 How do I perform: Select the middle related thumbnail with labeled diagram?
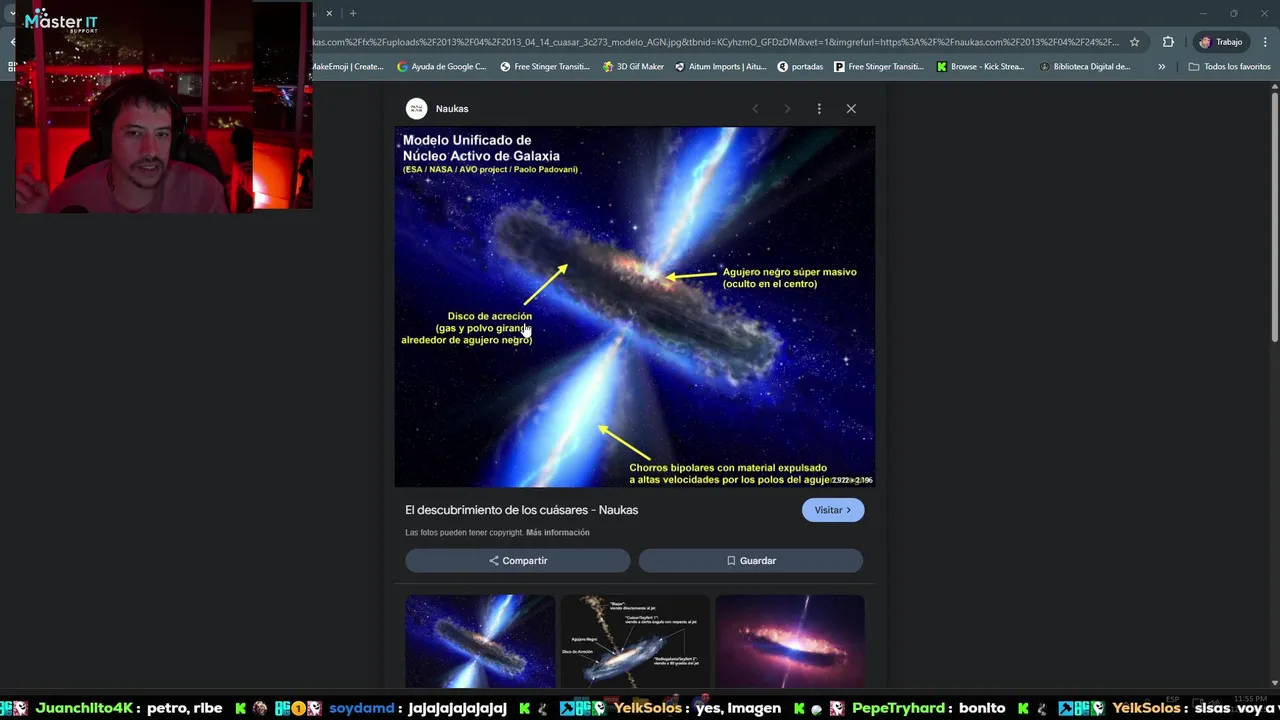[635, 641]
